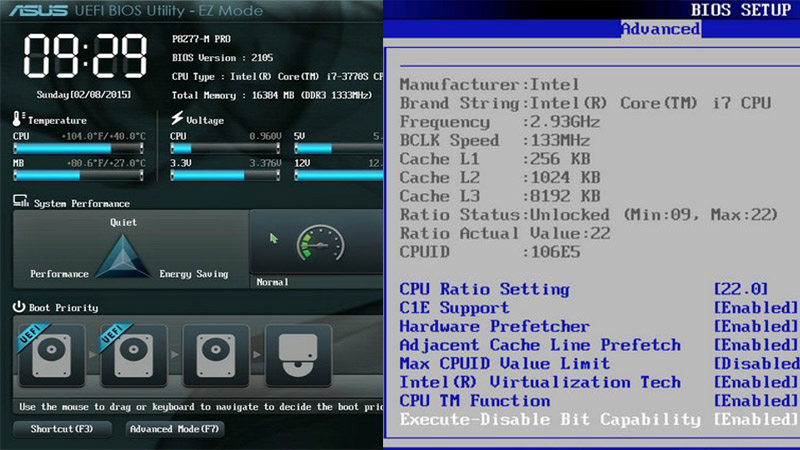The height and width of the screenshot is (450, 800).
Task: Select the second UEFI hard drive boot icon
Action: tap(134, 355)
